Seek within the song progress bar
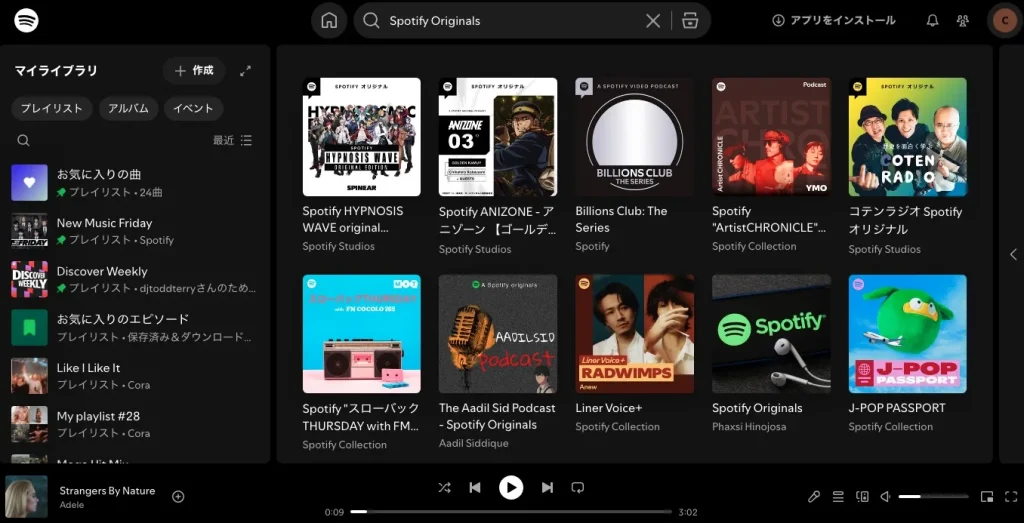Screen dimensions: 1024x523 511,512
